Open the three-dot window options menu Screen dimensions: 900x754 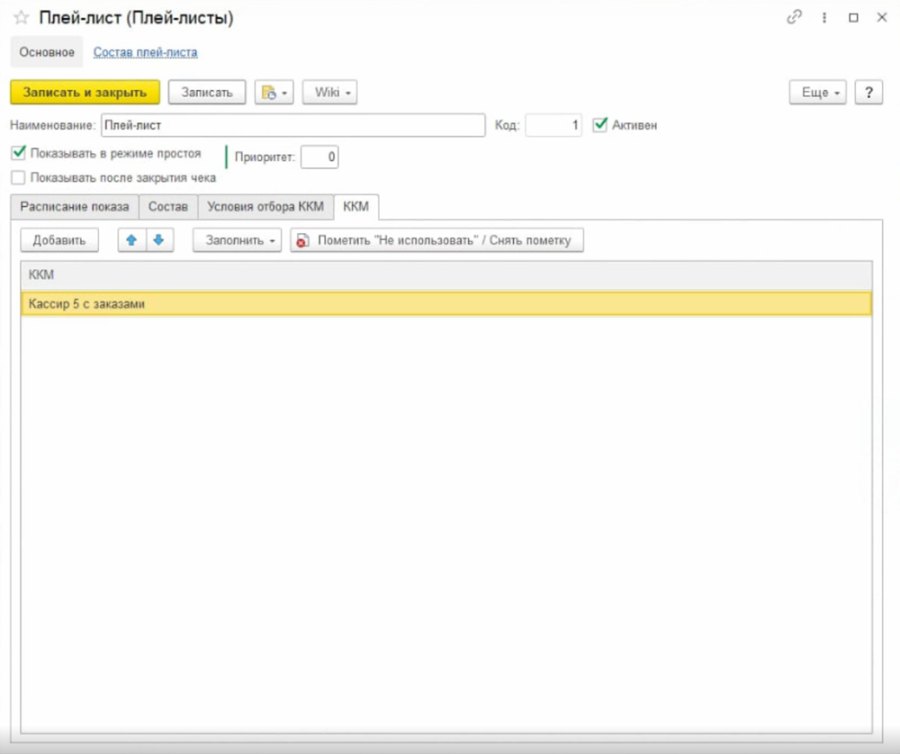click(x=824, y=18)
